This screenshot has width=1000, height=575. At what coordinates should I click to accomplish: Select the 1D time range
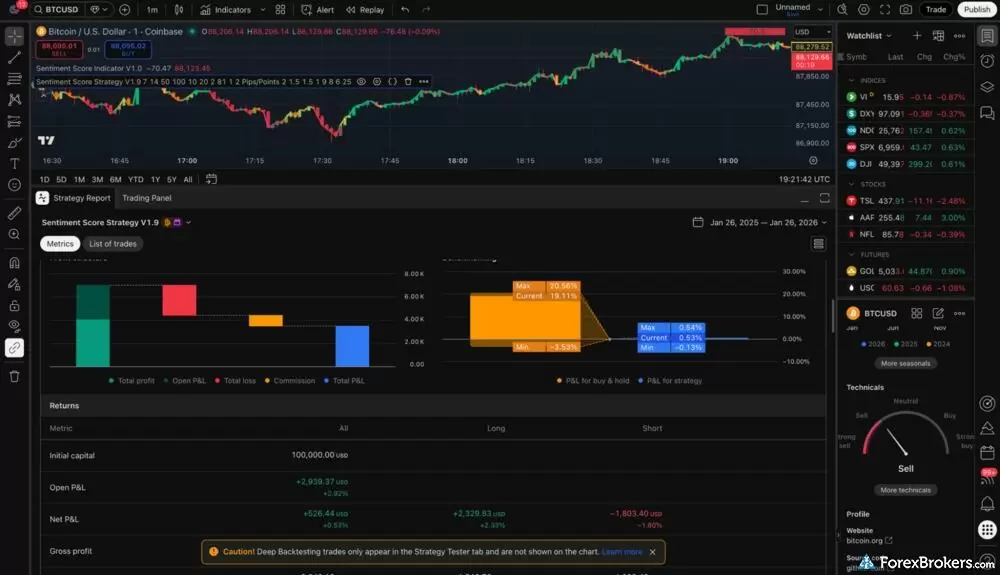45,180
